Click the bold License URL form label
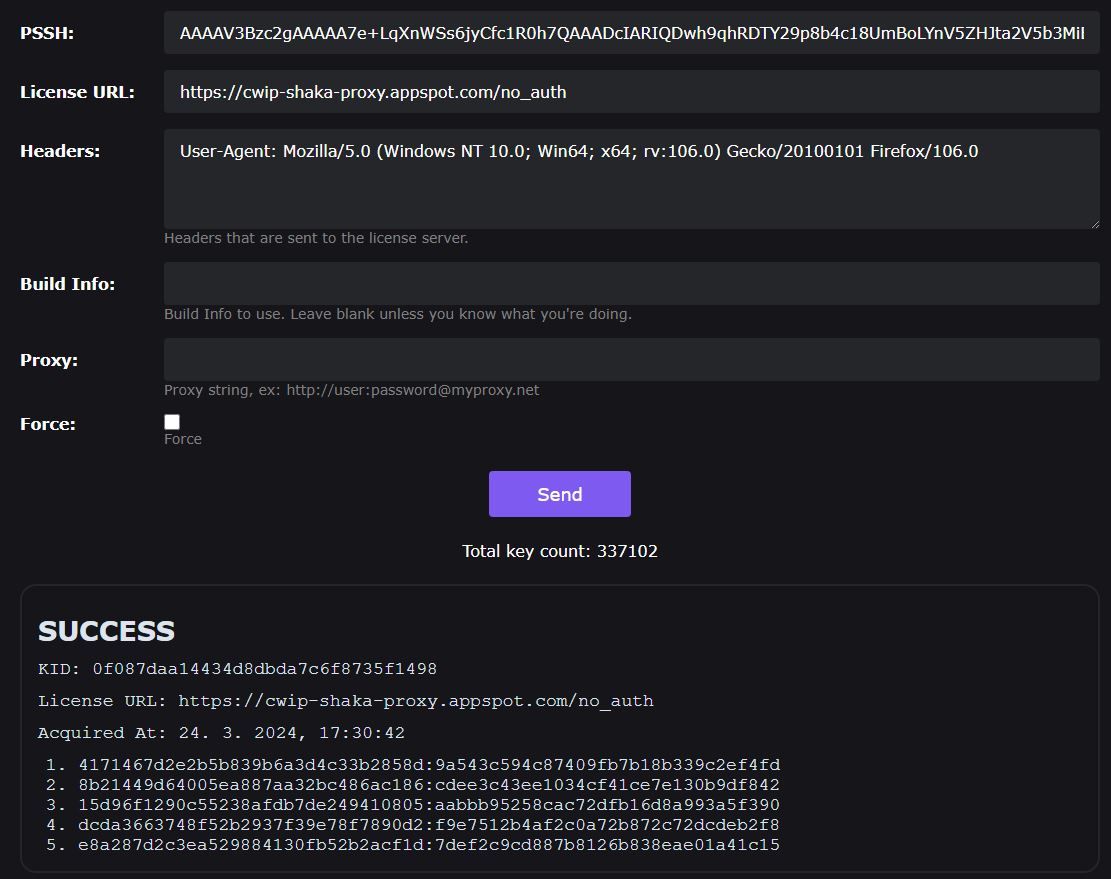Viewport: 1111px width, 879px height. [x=77, y=92]
